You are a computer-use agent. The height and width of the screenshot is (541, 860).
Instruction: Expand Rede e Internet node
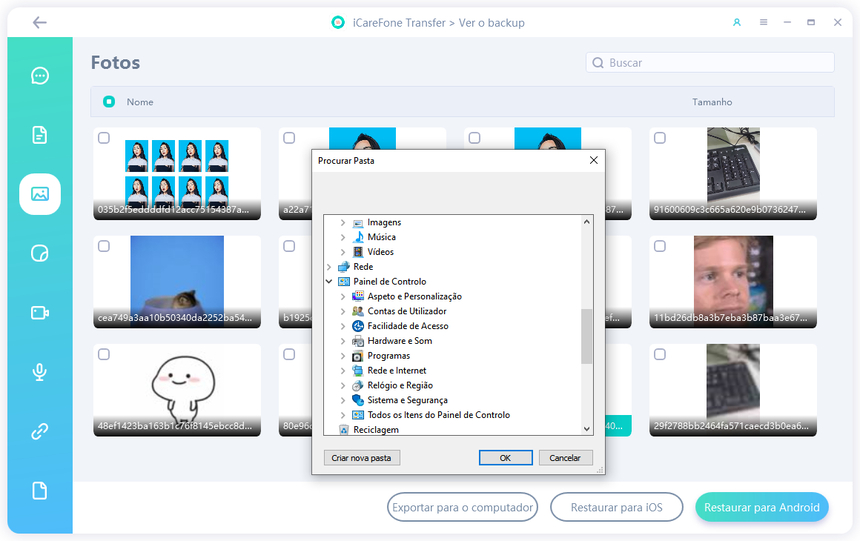point(343,370)
